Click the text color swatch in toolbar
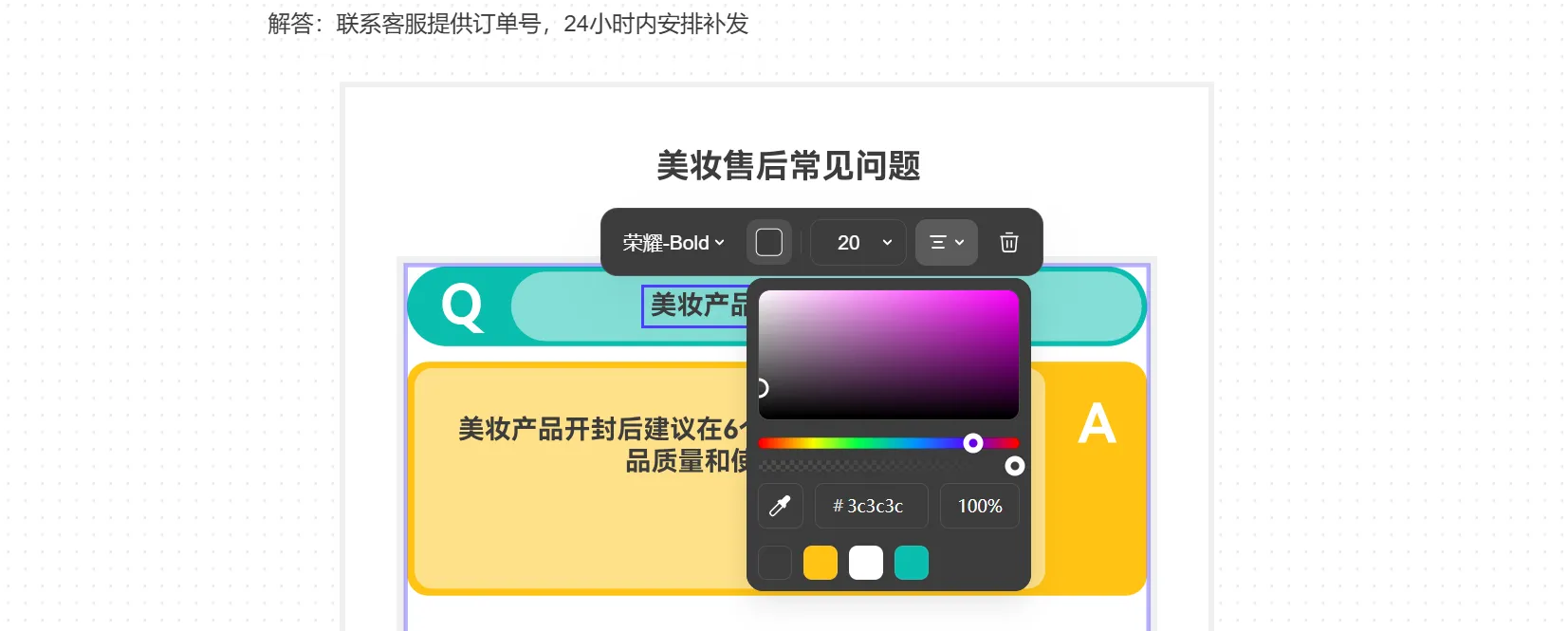Viewport: 1568px width, 631px height. click(769, 243)
